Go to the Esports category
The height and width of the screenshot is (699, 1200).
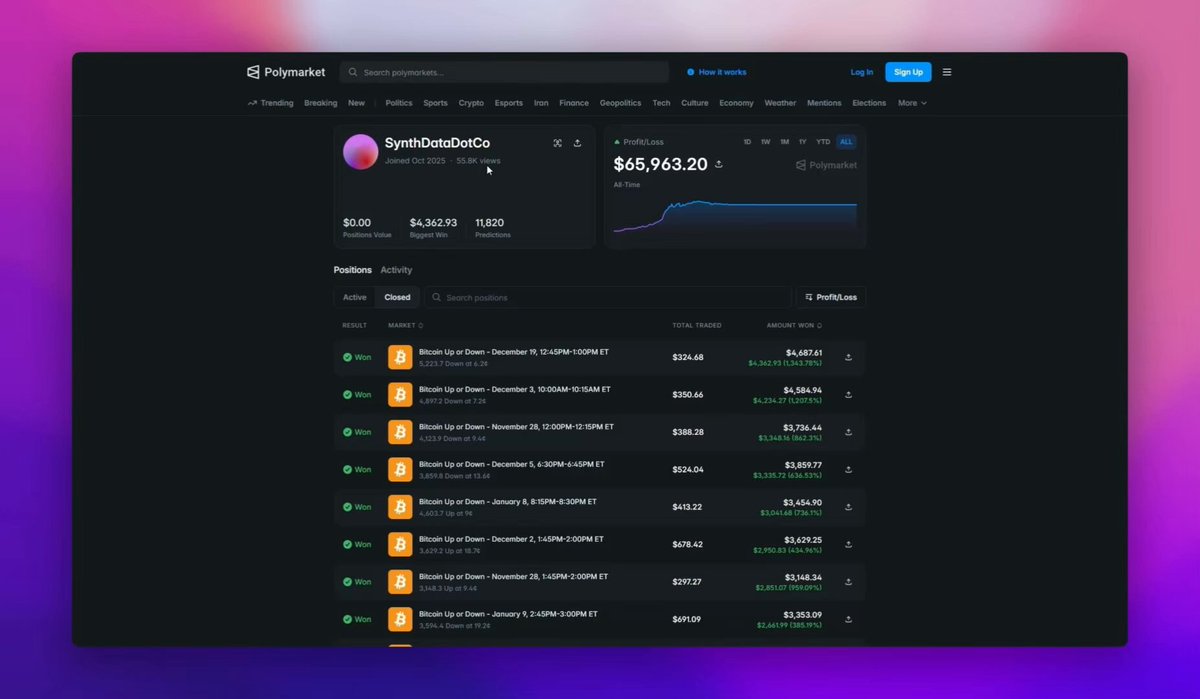509,103
